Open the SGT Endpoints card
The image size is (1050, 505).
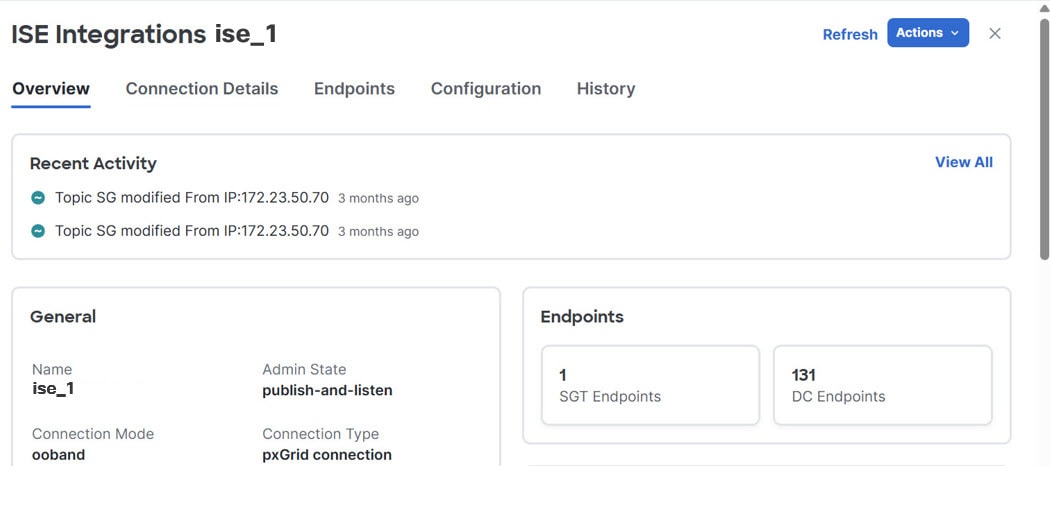[650, 385]
